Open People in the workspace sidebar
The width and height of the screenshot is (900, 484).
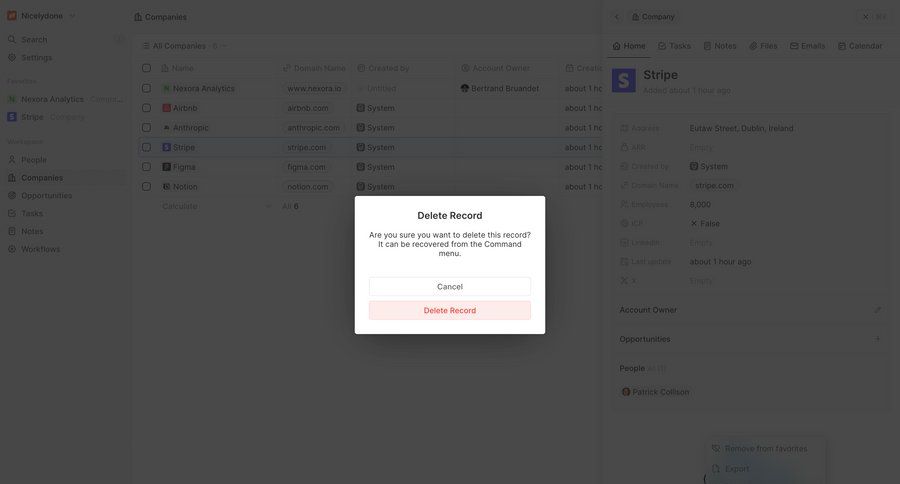34,160
